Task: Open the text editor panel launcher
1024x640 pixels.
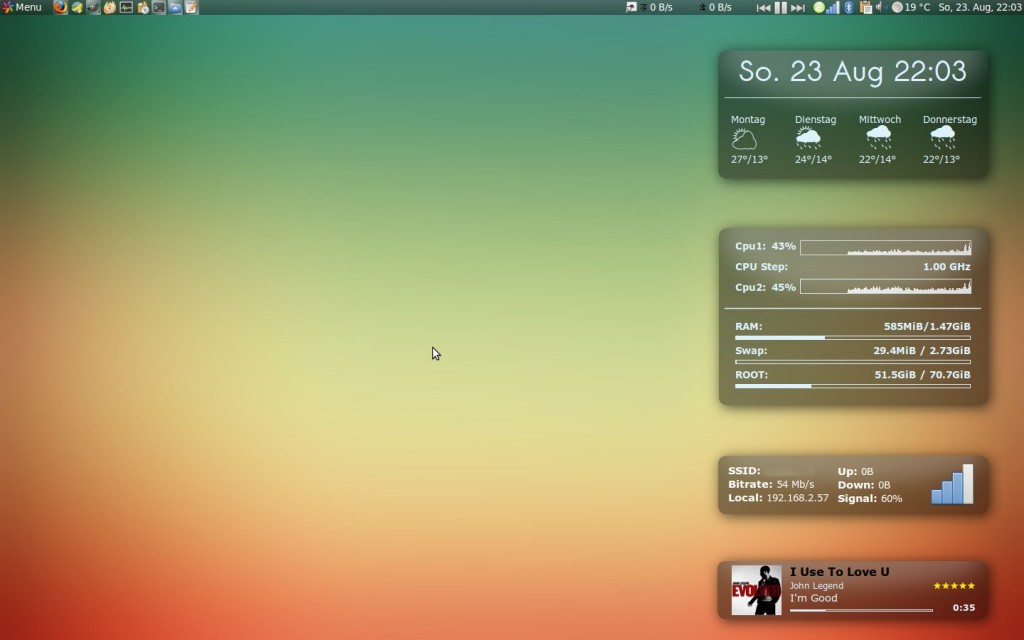Action: [192, 8]
